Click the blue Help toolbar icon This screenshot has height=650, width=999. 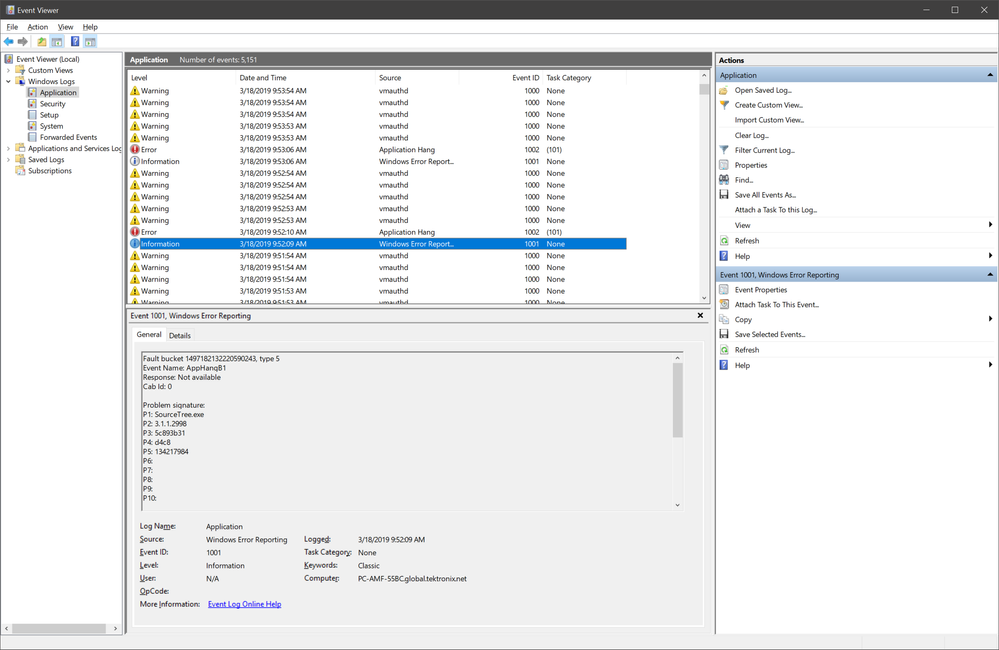[75, 41]
